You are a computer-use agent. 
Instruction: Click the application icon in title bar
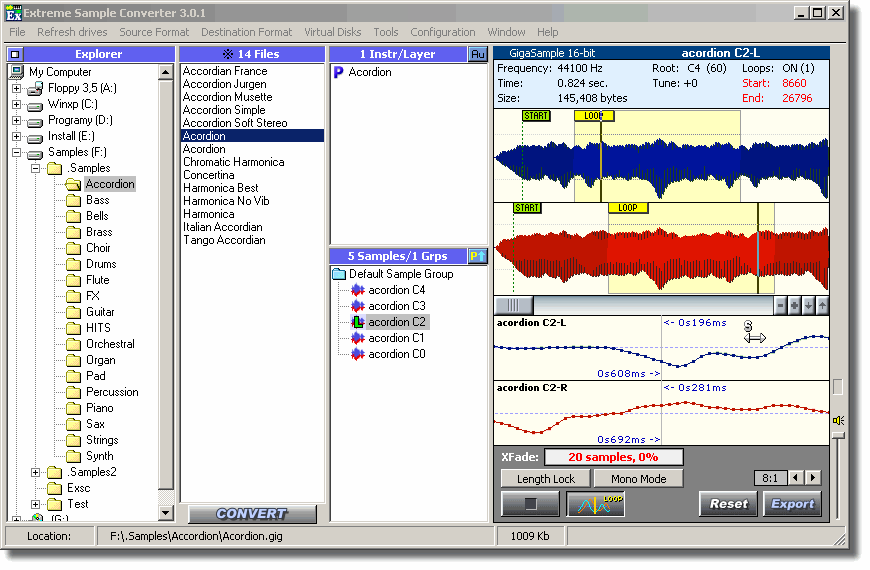13,12
